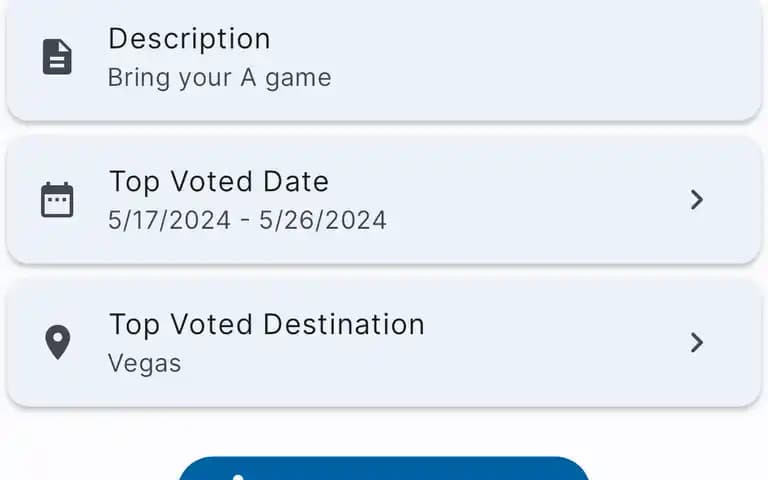The image size is (768, 480).
Task: Click the Vegas destination text
Action: tap(144, 363)
